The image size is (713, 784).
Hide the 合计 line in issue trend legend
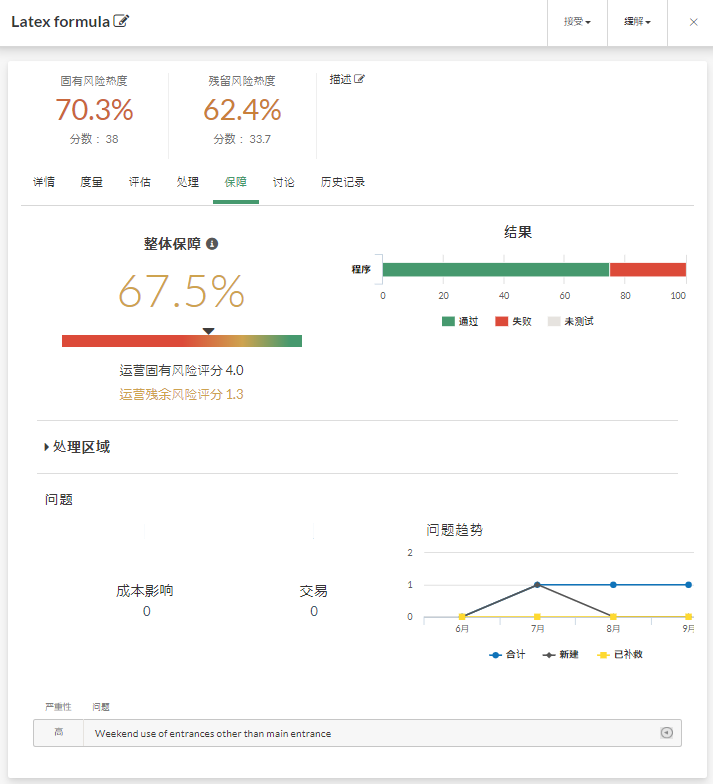(x=507, y=654)
